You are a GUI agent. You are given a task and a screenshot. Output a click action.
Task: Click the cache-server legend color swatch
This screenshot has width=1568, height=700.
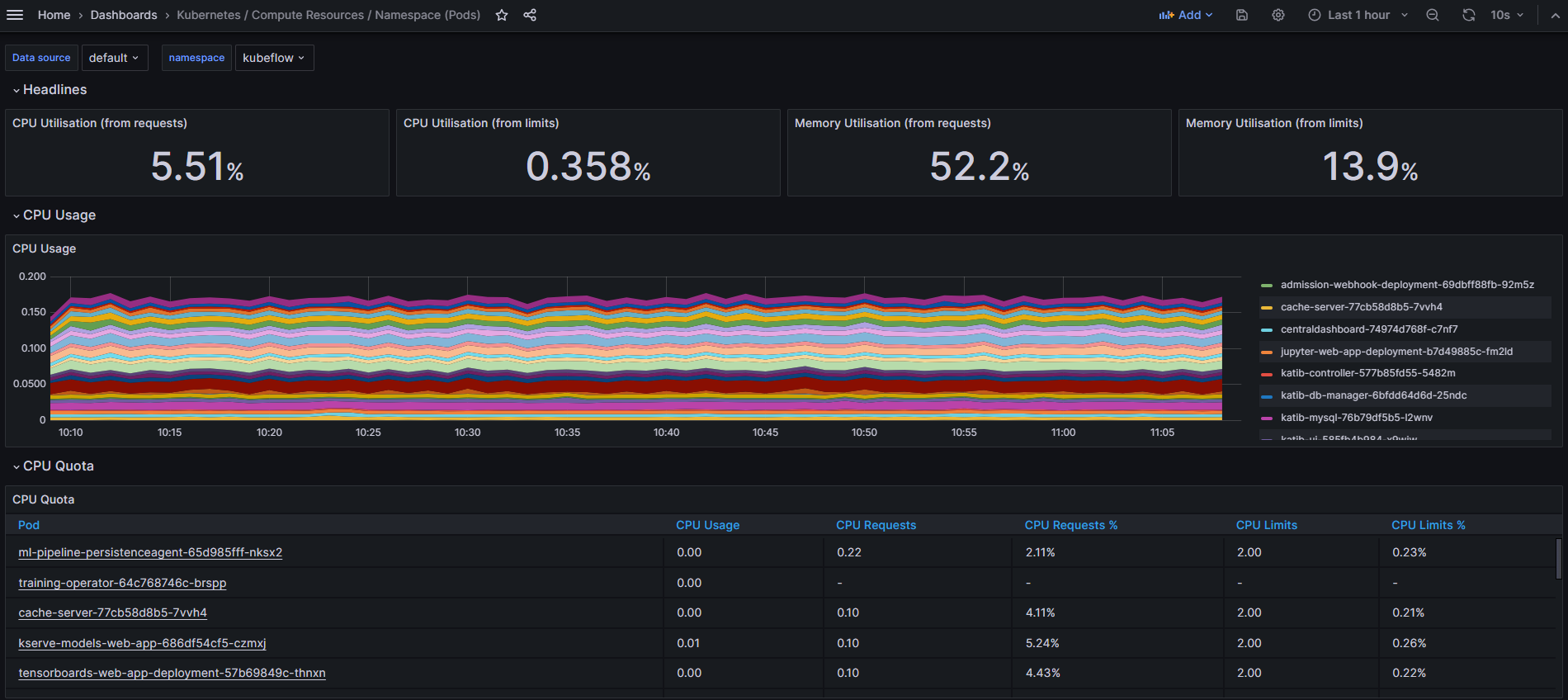click(x=1267, y=308)
